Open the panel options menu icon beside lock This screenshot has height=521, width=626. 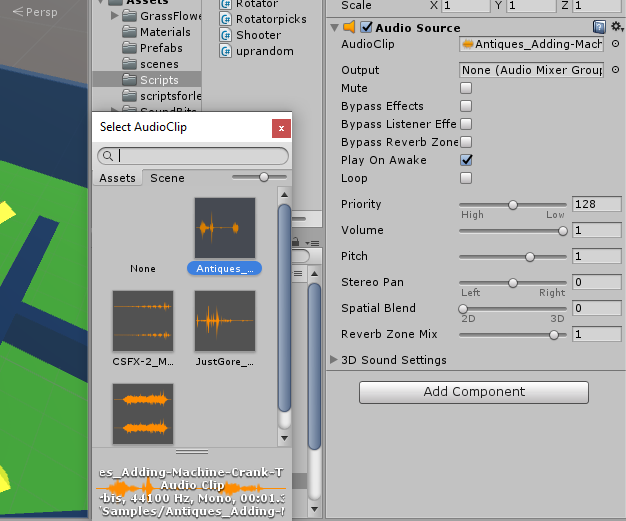pyautogui.click(x=312, y=243)
